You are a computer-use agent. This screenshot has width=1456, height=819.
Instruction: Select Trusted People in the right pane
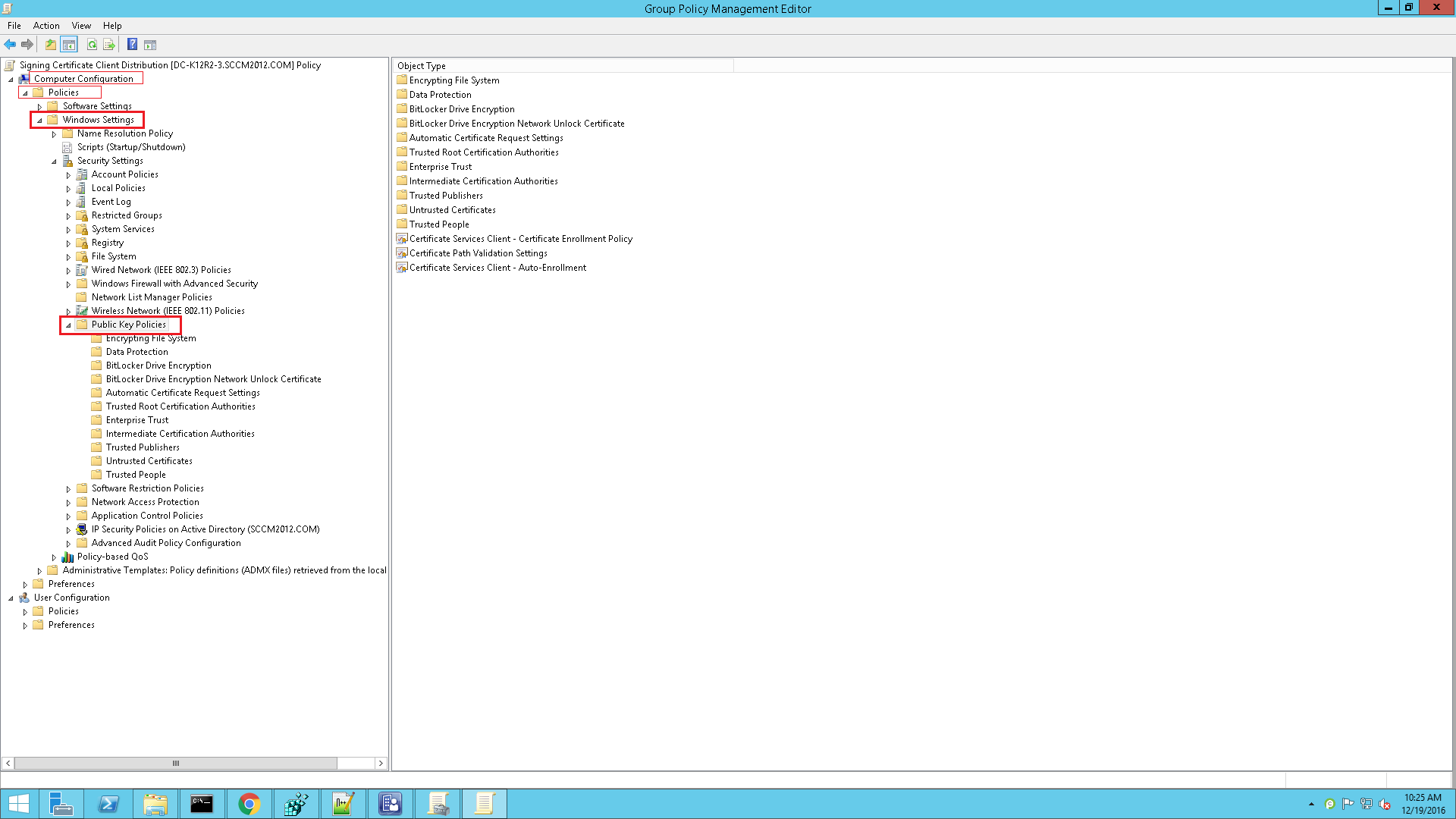[x=438, y=224]
